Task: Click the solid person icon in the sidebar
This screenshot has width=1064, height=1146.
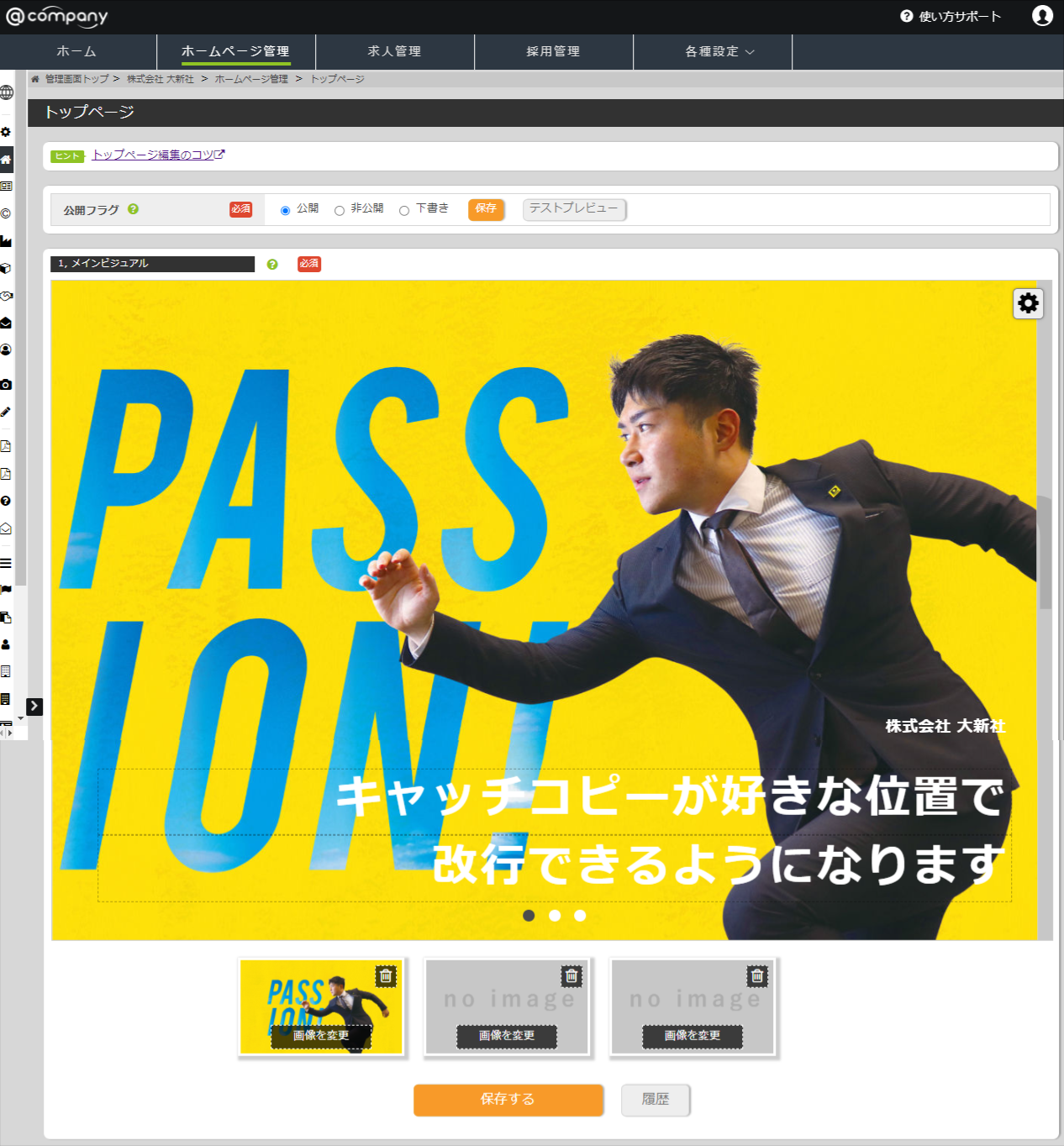Action: pyautogui.click(x=6, y=644)
